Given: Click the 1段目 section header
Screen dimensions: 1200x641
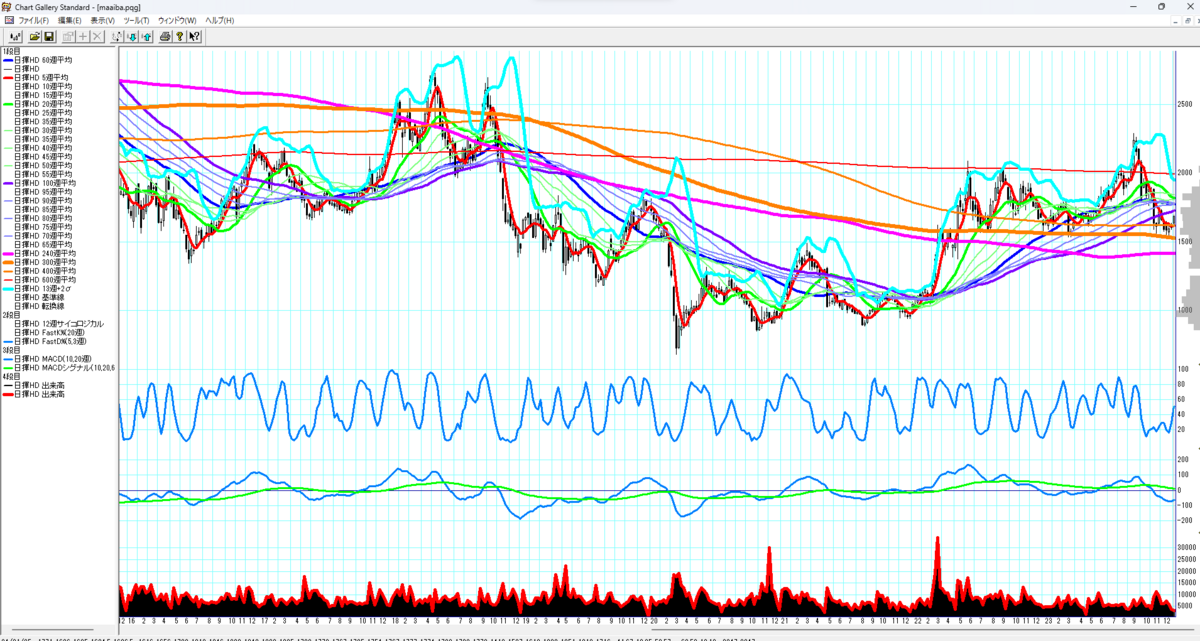Looking at the screenshot, I should 11,51.
